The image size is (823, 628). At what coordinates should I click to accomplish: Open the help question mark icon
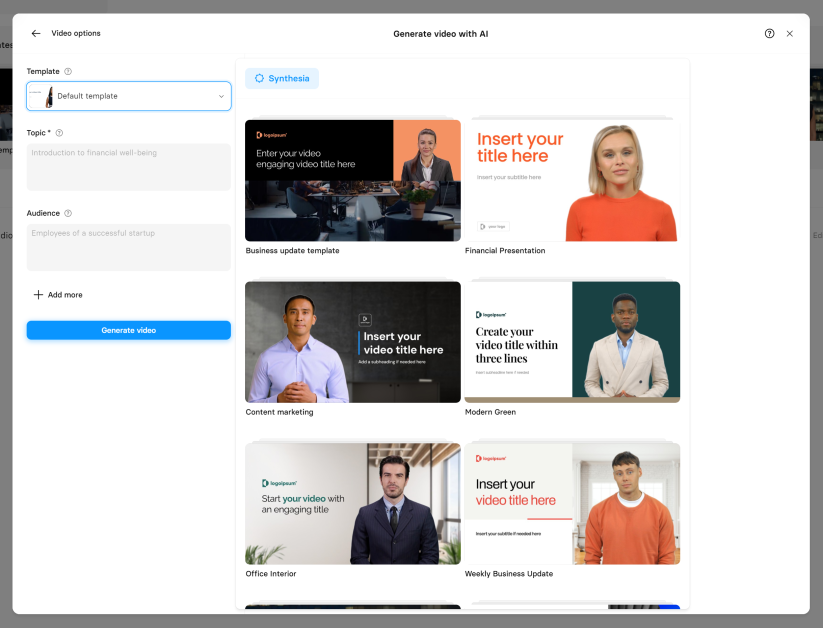pos(769,33)
